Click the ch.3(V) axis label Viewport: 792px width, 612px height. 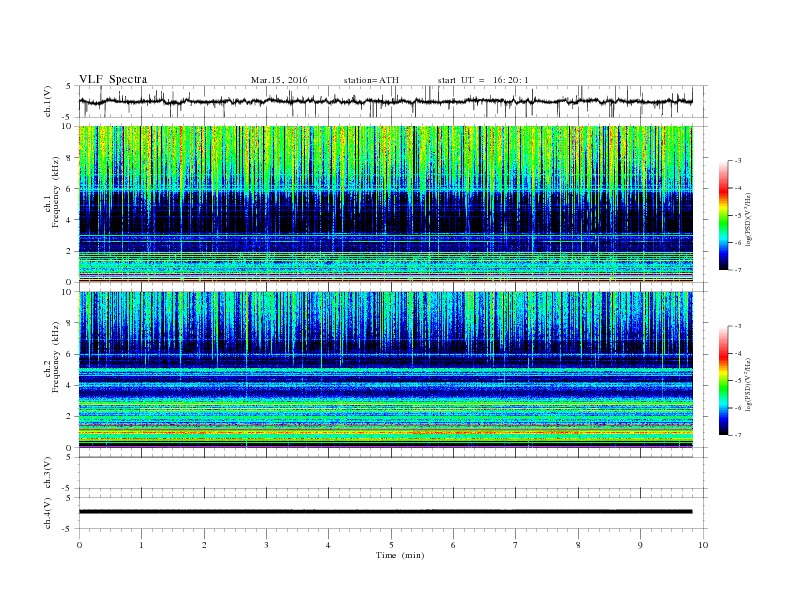pyautogui.click(x=48, y=473)
